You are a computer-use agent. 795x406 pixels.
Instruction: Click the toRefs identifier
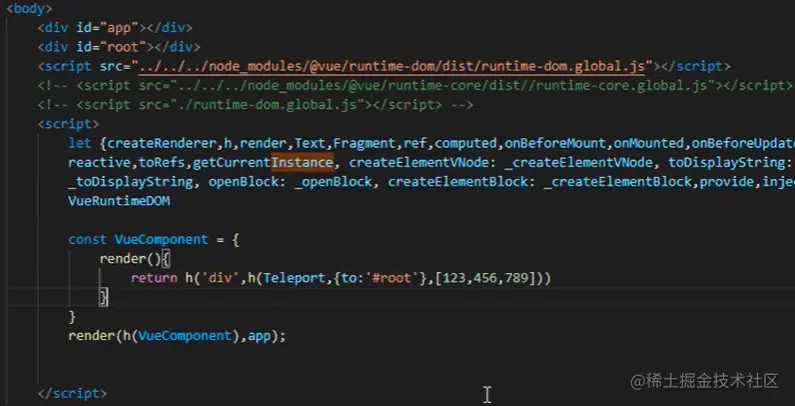pyautogui.click(x=161, y=163)
